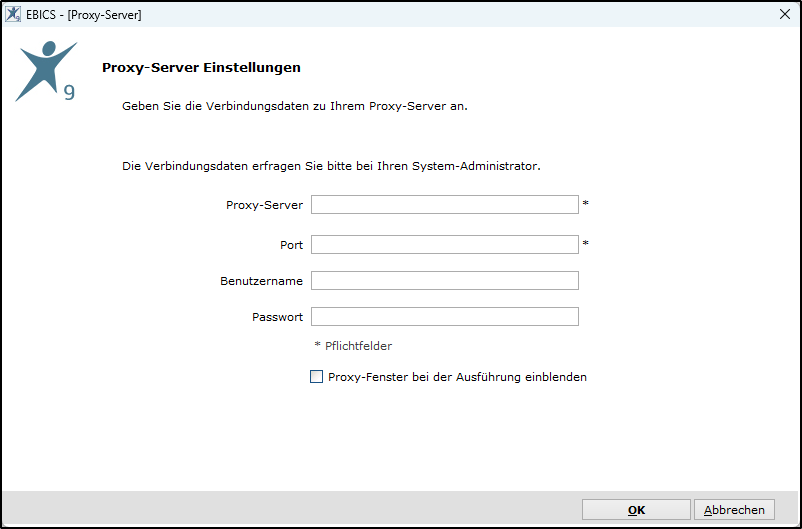Click the 'Benutzername' label

point(261,281)
